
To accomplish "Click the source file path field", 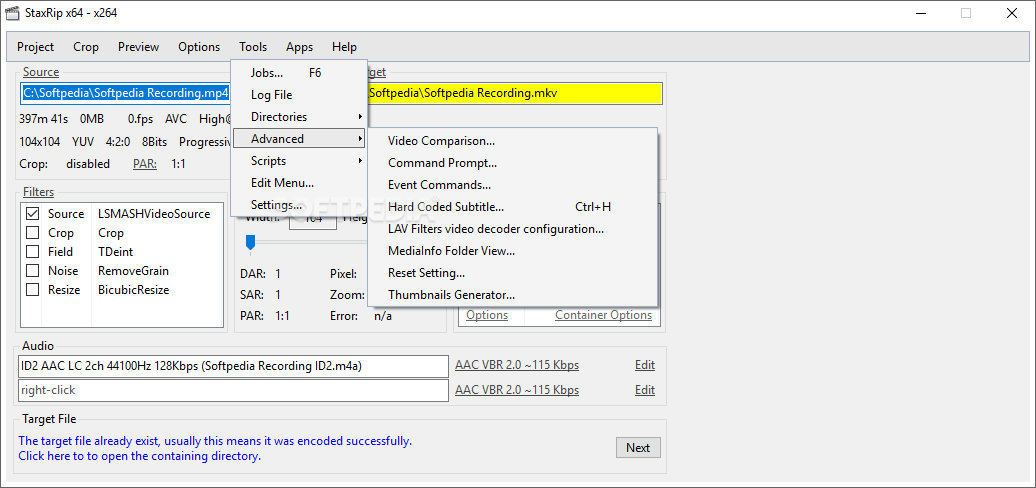I will click(x=125, y=93).
